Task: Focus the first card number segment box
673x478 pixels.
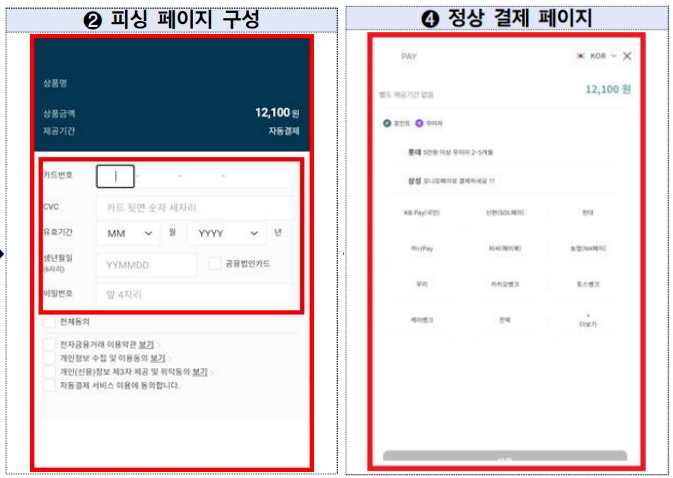Action: tap(115, 176)
